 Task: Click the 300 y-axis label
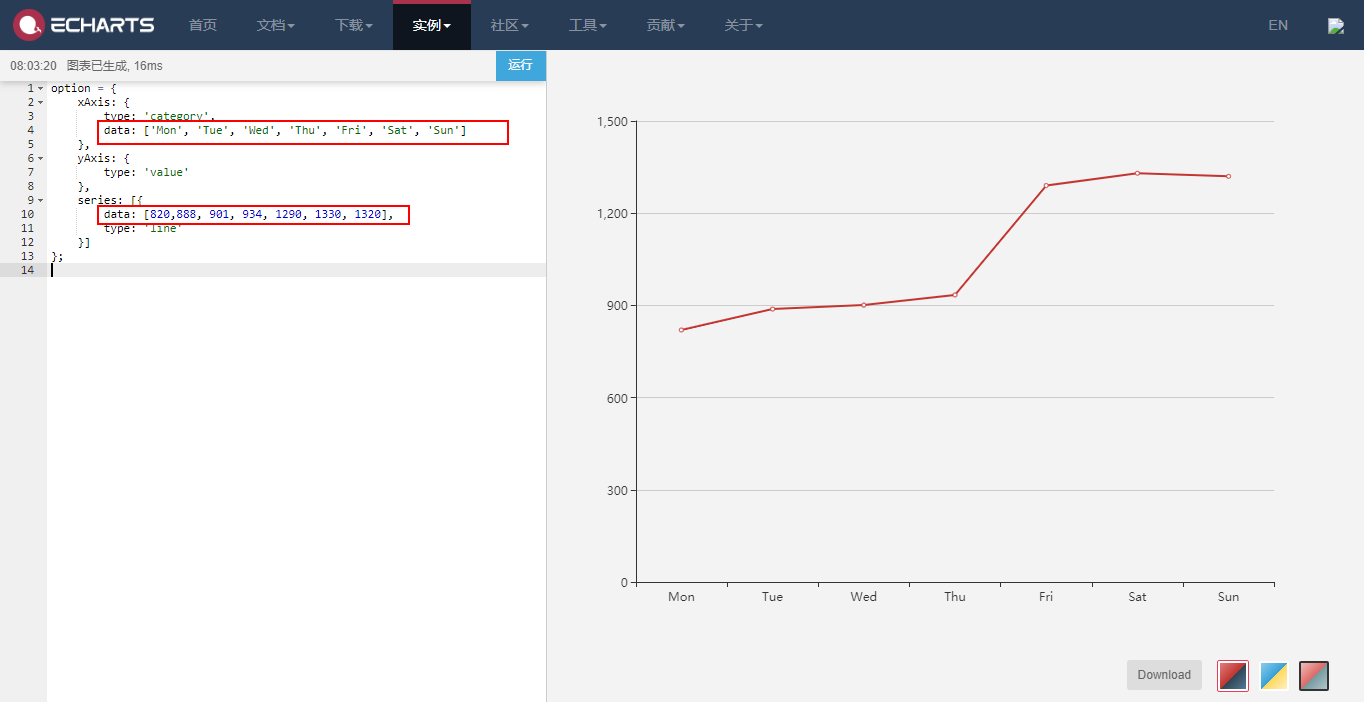pos(616,490)
